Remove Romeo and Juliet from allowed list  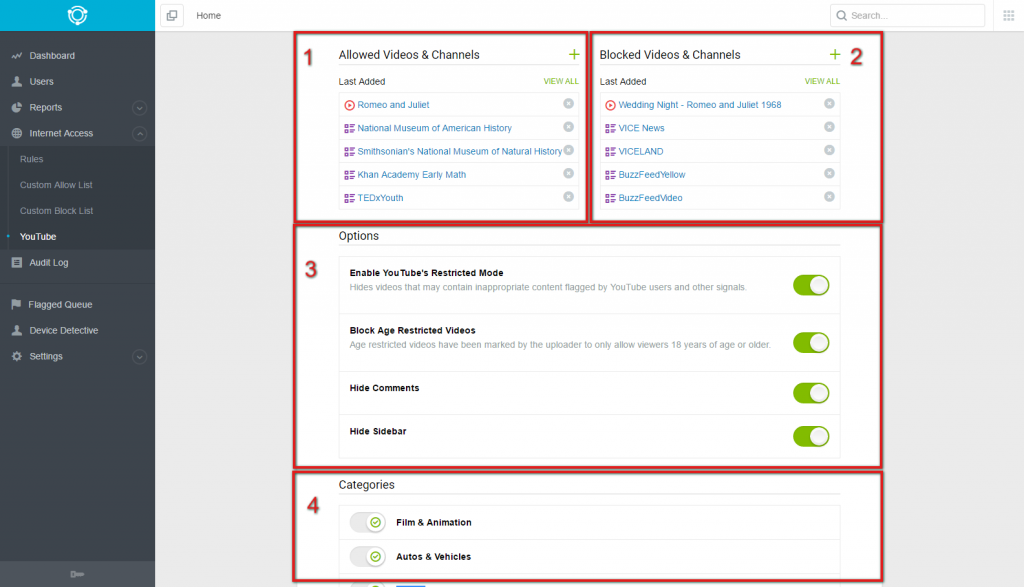[x=568, y=104]
